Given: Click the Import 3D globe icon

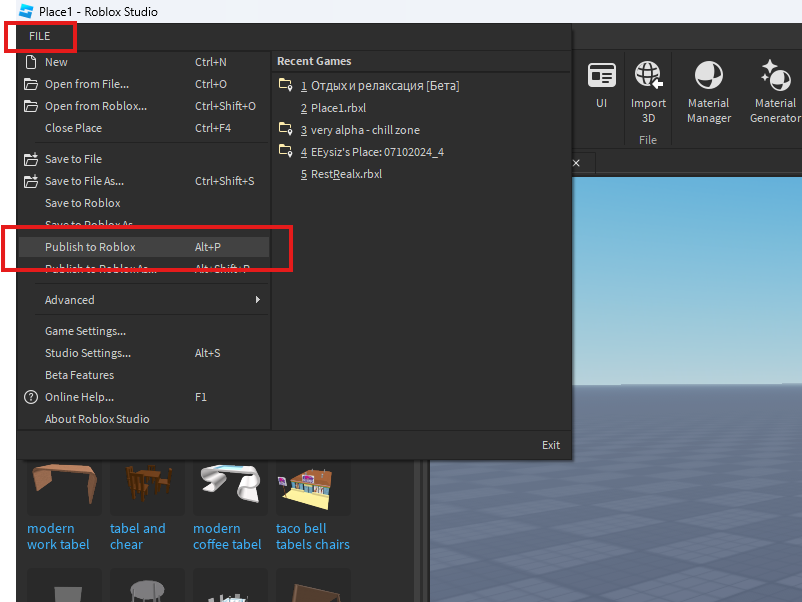Looking at the screenshot, I should coord(649,76).
